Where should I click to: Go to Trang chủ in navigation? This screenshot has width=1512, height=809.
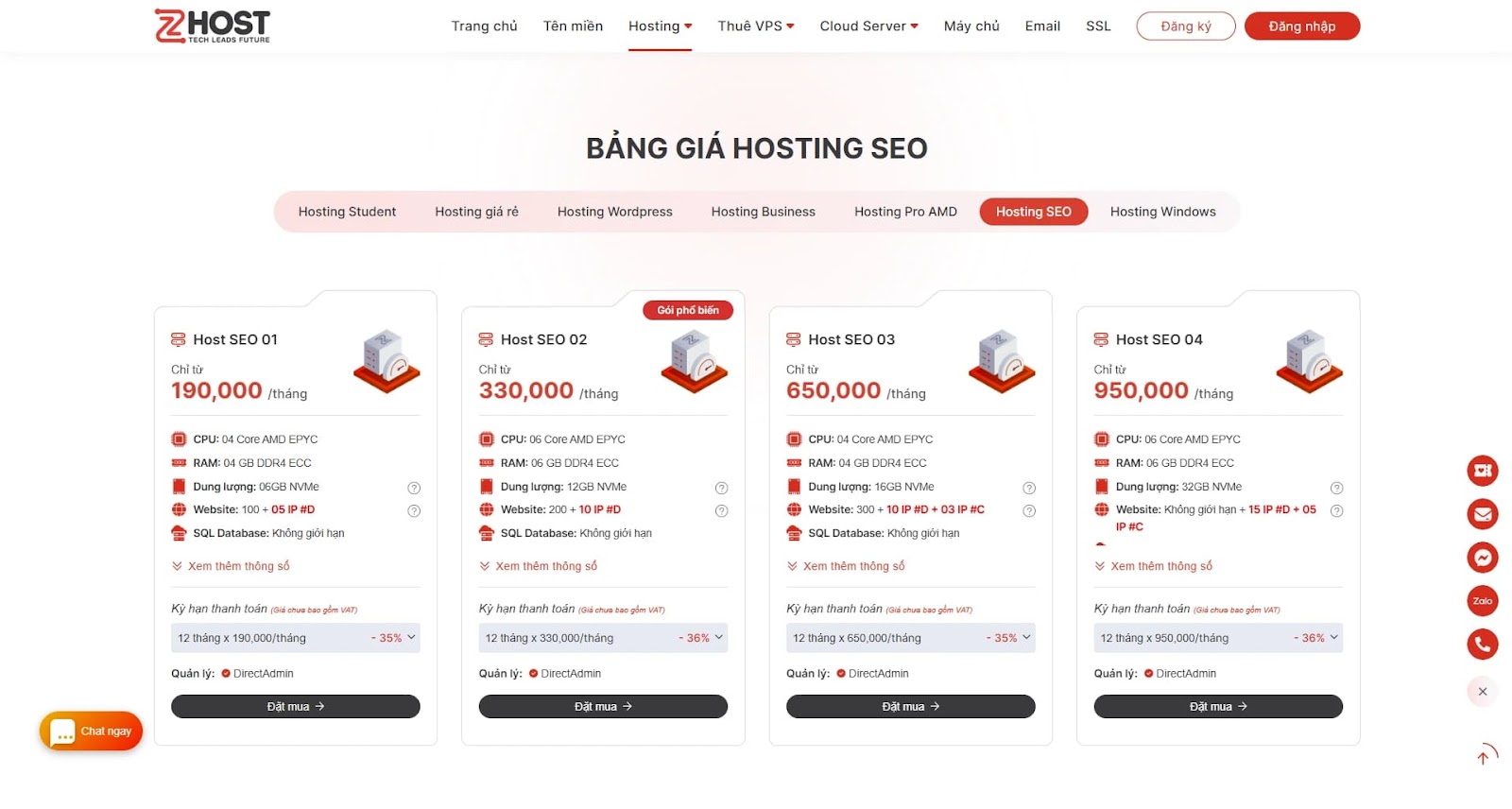point(485,26)
